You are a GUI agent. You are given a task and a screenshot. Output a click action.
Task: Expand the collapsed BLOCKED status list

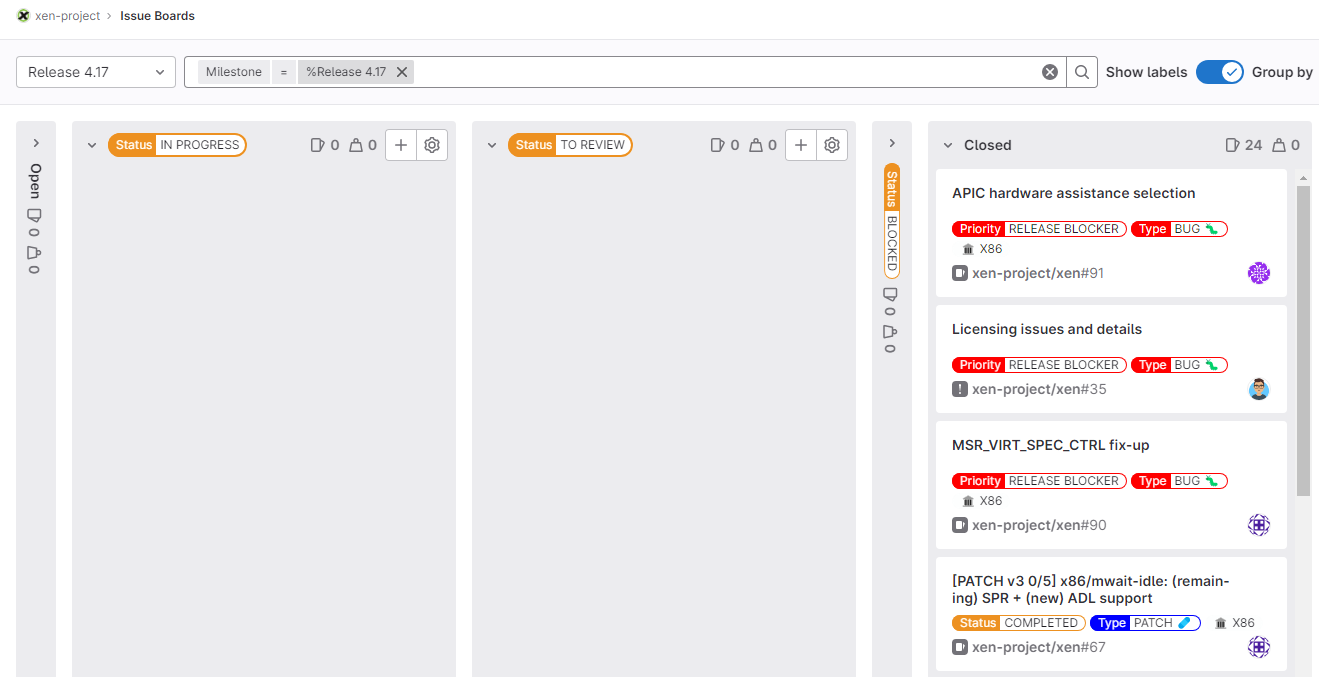click(x=892, y=144)
